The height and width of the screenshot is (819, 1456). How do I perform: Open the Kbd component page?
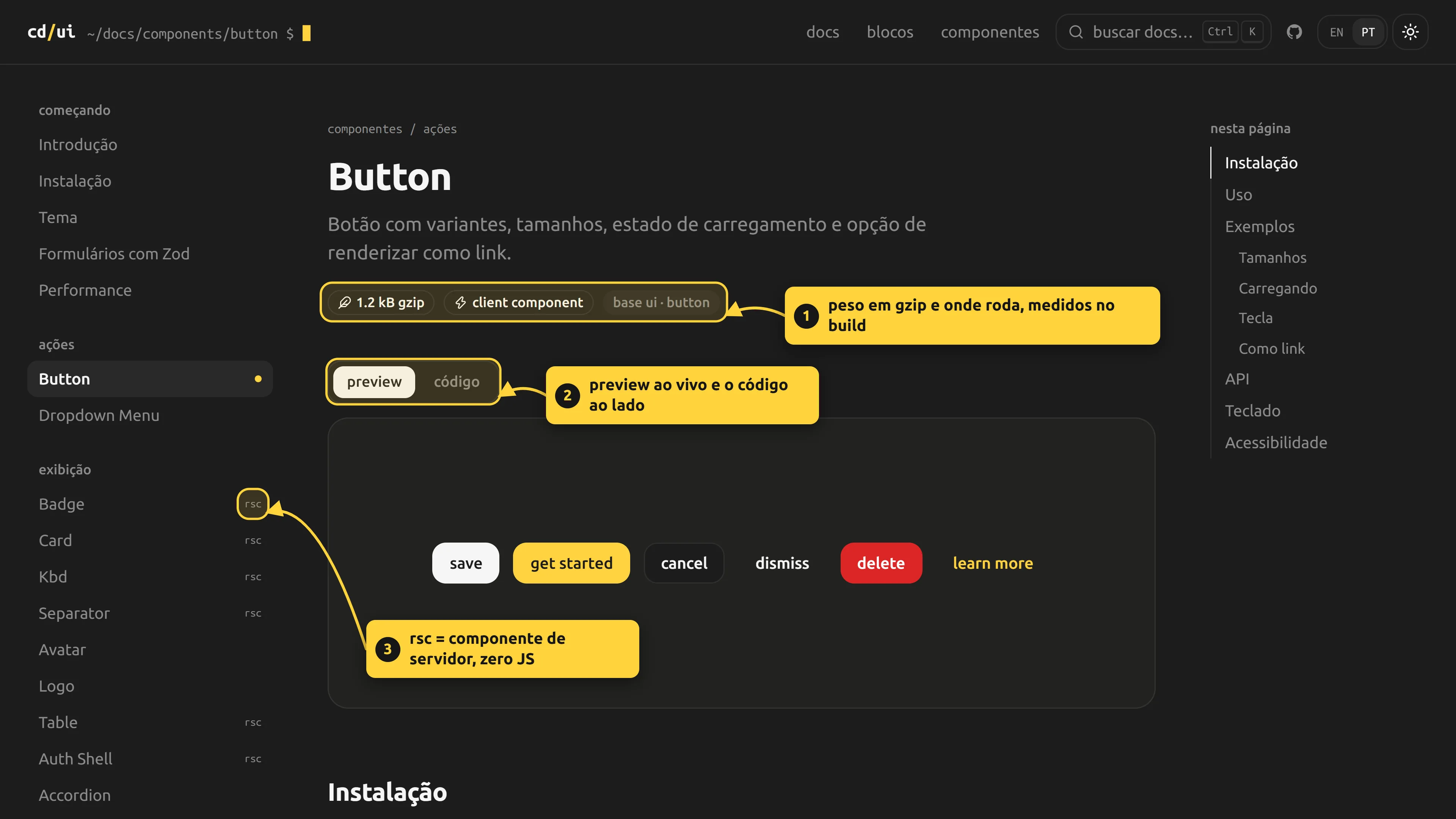150,576
